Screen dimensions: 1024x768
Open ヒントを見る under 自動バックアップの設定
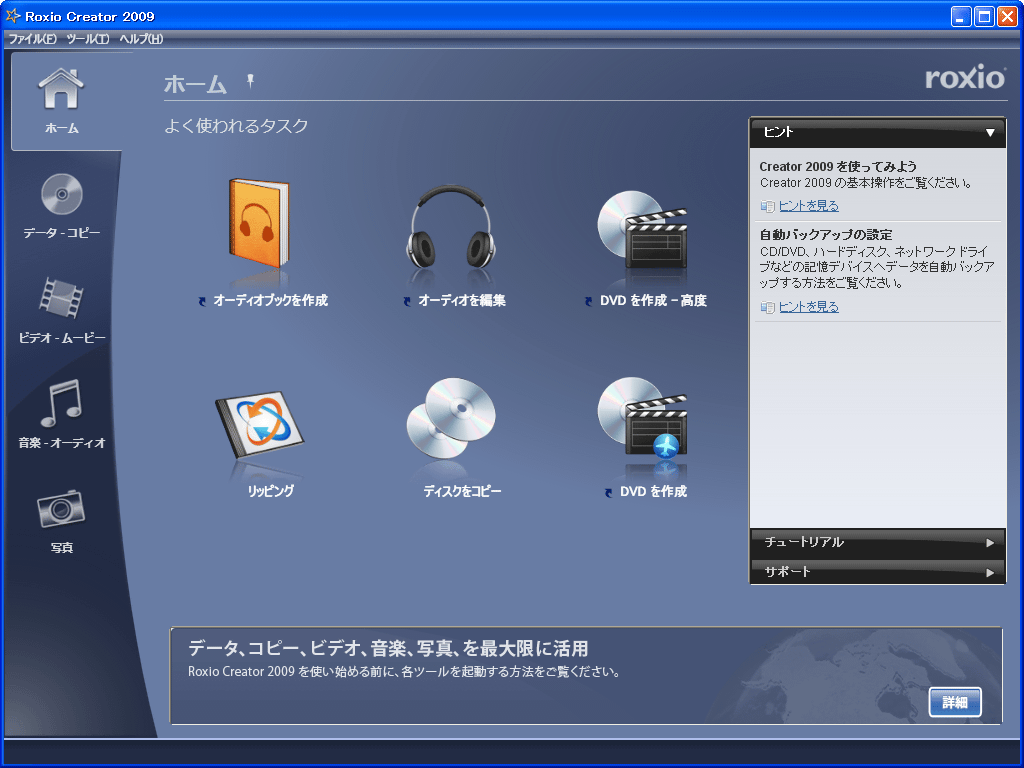tap(808, 306)
